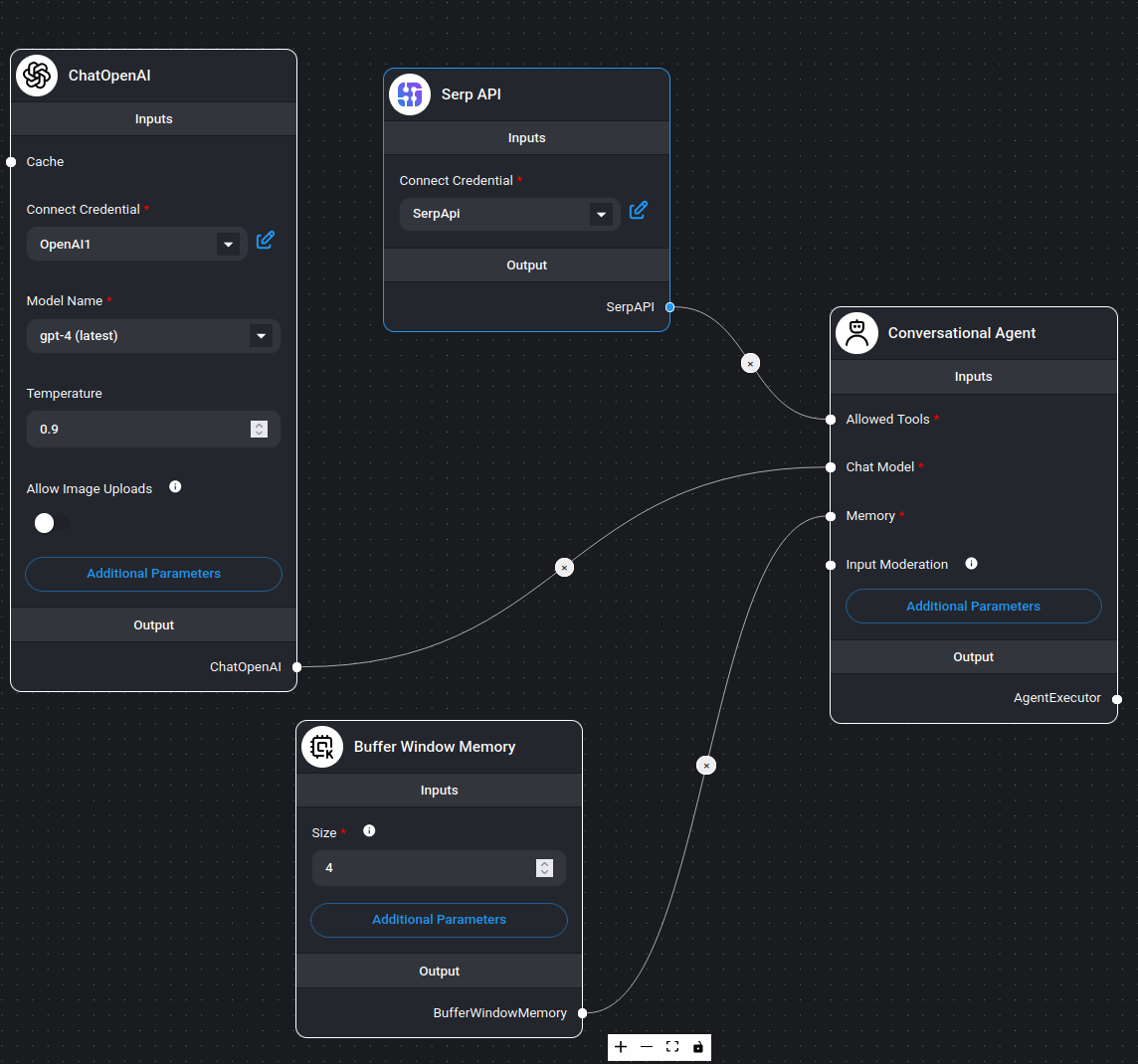Viewport: 1138px width, 1064px height.
Task: Select the Buffer Window Memory node title
Action: pos(435,747)
